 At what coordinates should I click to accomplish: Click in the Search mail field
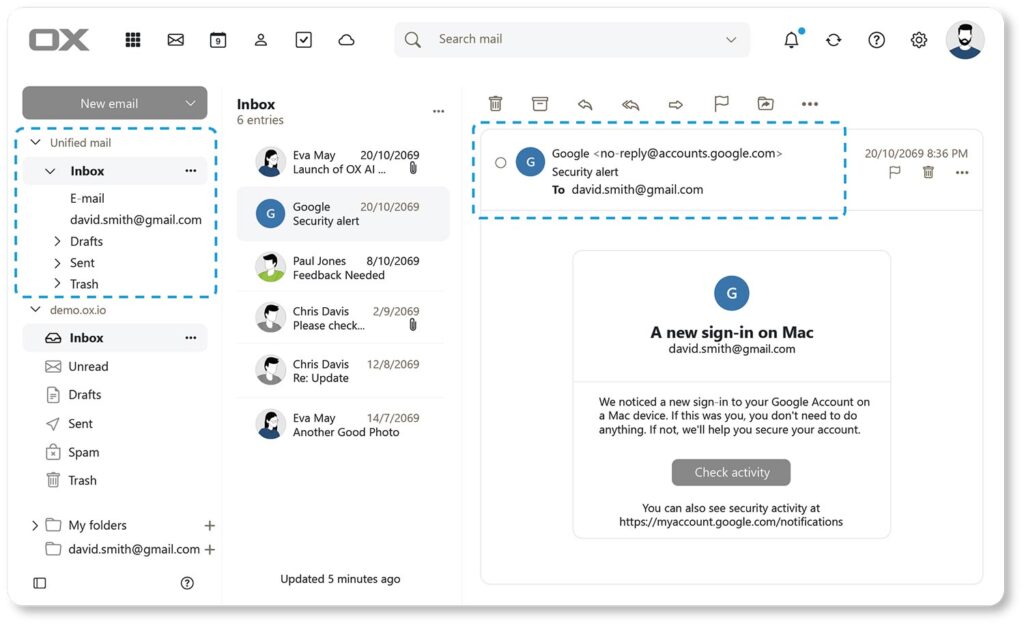point(570,40)
